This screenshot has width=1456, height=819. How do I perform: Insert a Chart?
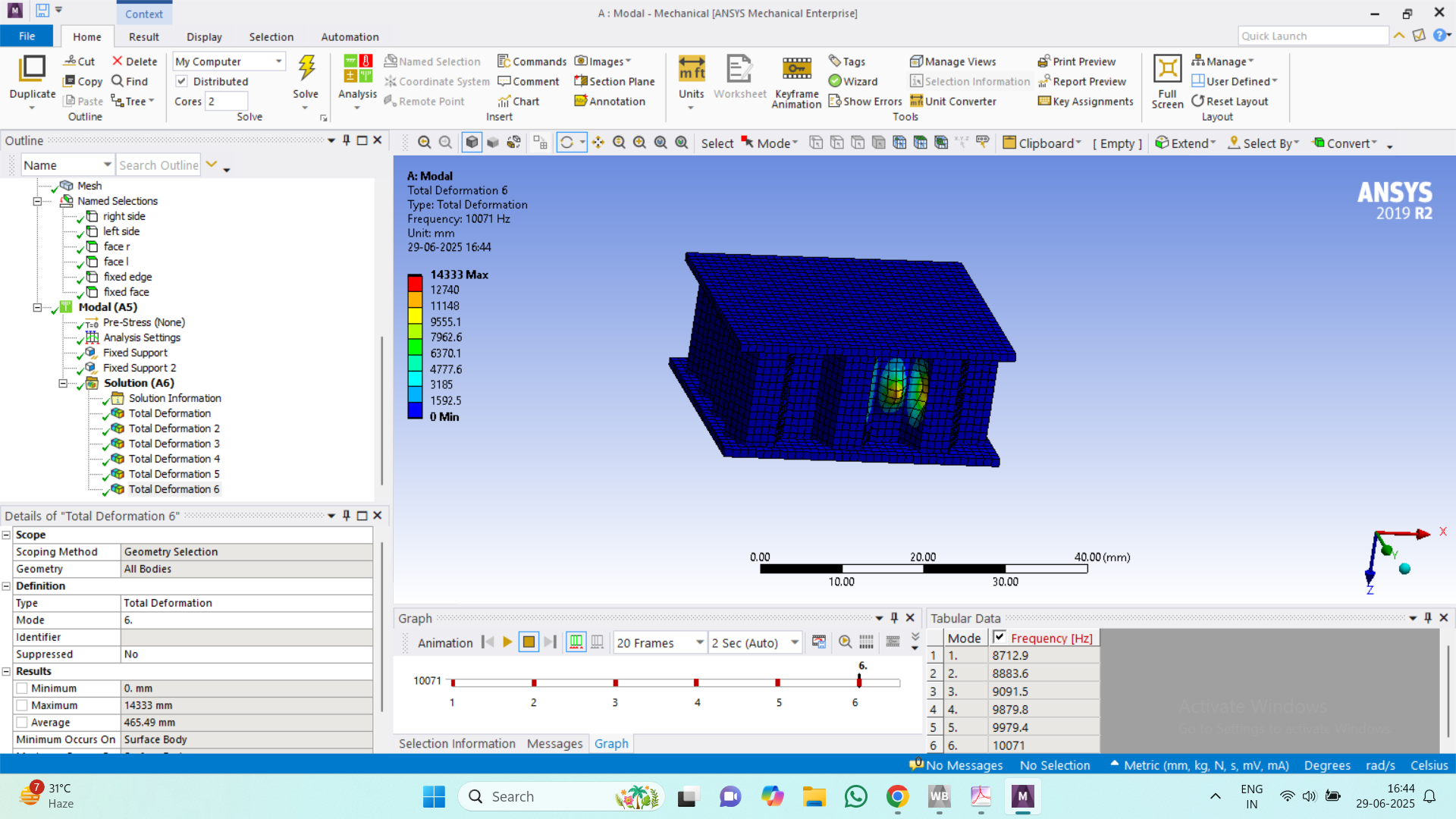pos(519,101)
